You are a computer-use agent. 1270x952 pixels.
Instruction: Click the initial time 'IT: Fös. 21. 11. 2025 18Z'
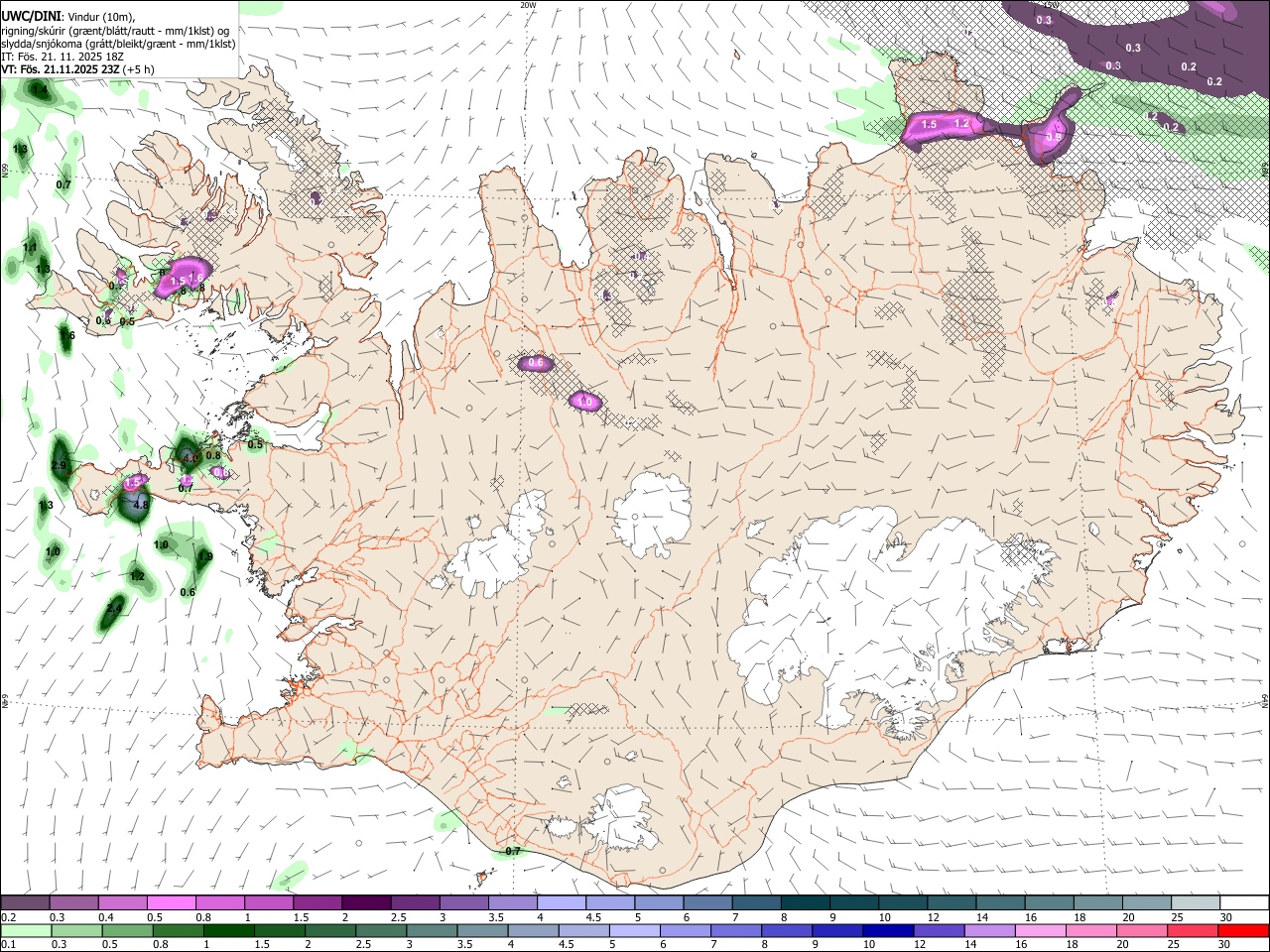[63, 57]
